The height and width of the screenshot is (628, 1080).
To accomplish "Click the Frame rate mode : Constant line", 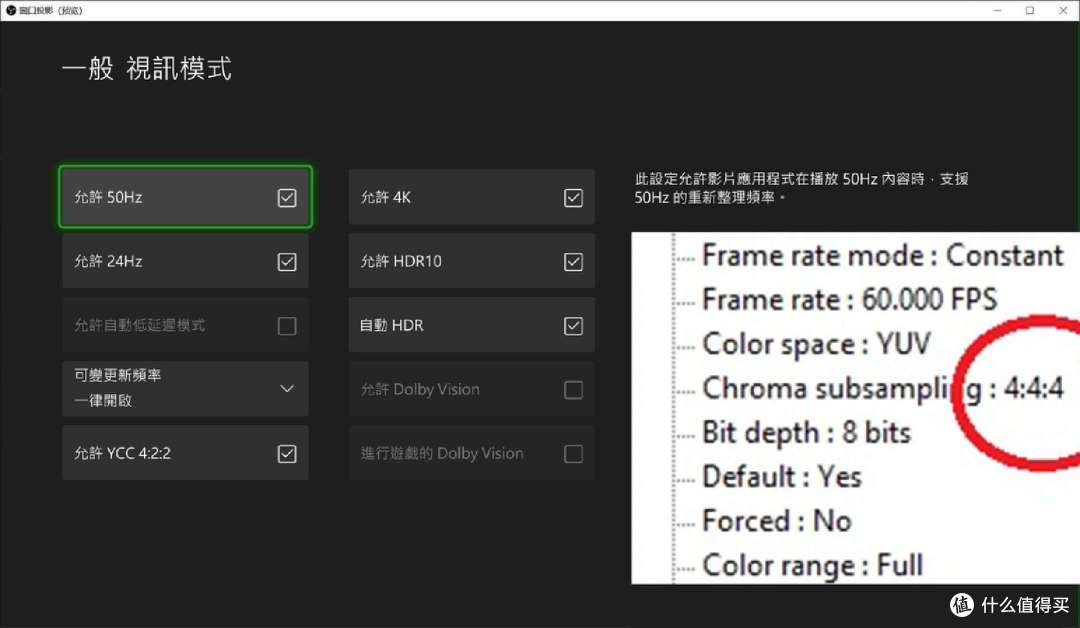I will coord(882,255).
